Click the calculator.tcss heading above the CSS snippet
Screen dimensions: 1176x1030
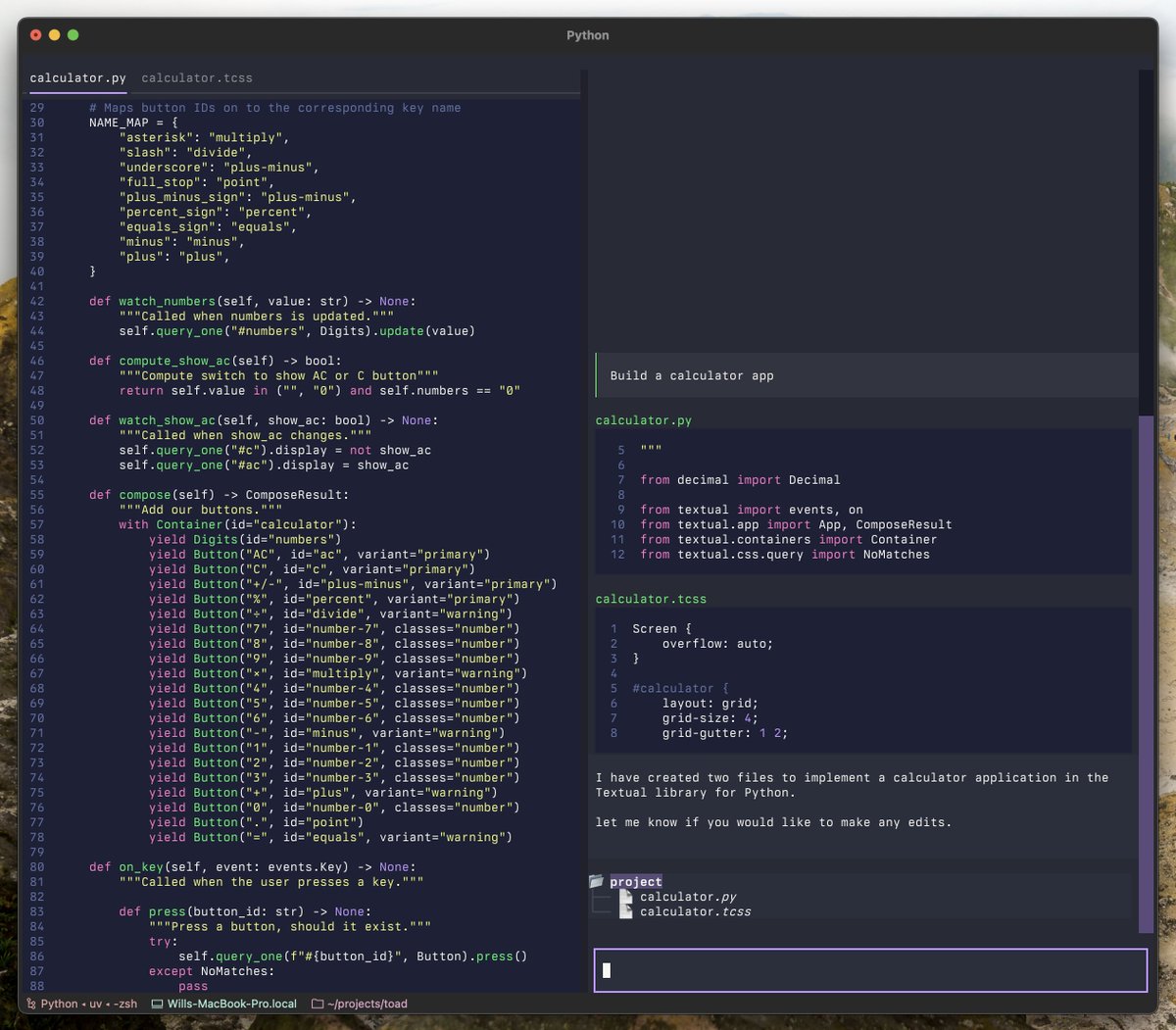tap(651, 599)
